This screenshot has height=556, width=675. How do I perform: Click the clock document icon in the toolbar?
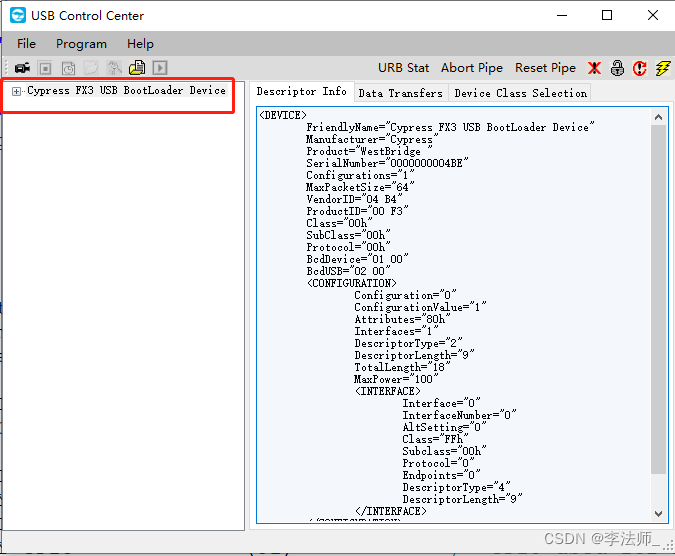click(x=68, y=68)
